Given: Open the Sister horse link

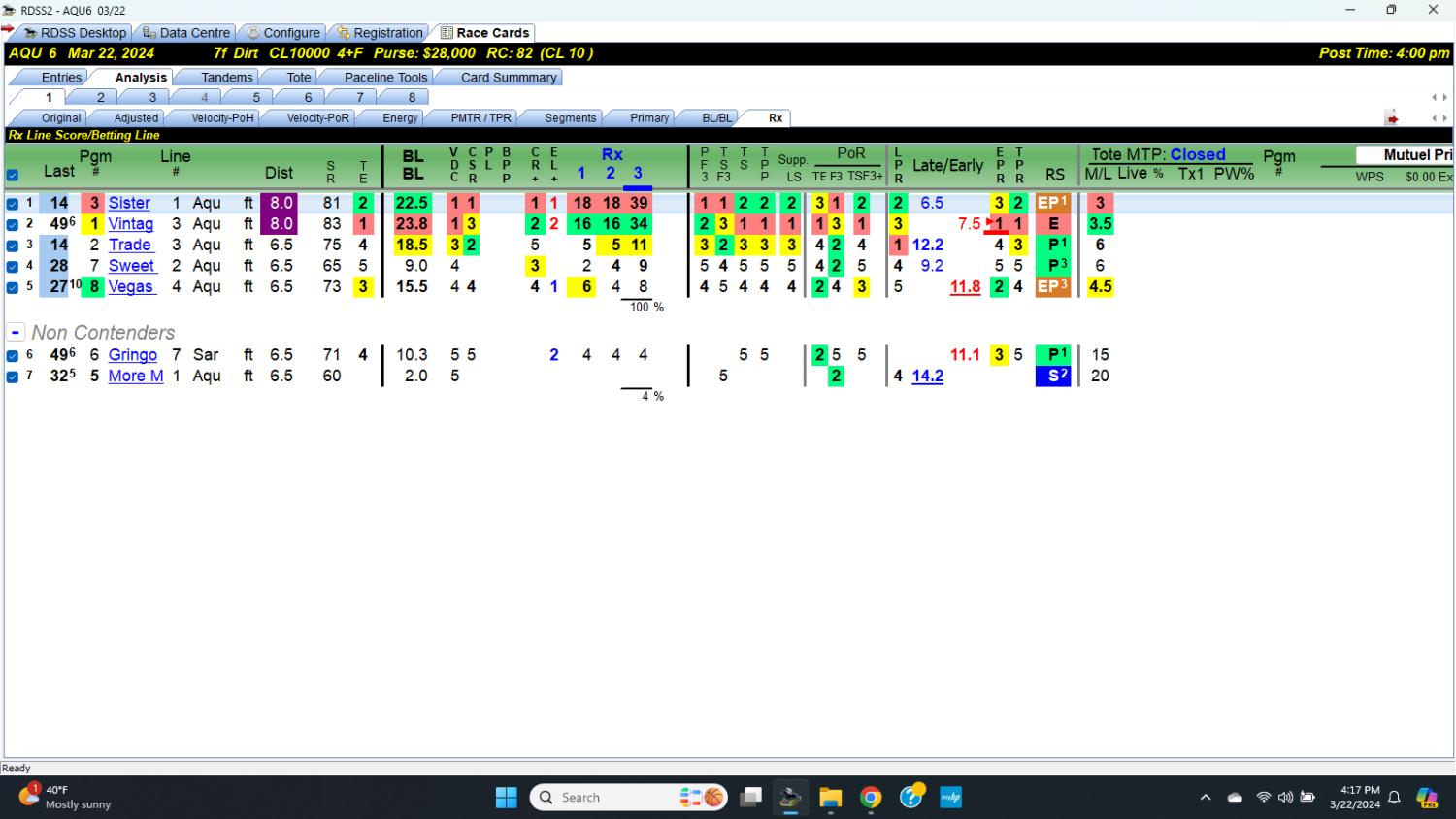Looking at the screenshot, I should tap(129, 203).
